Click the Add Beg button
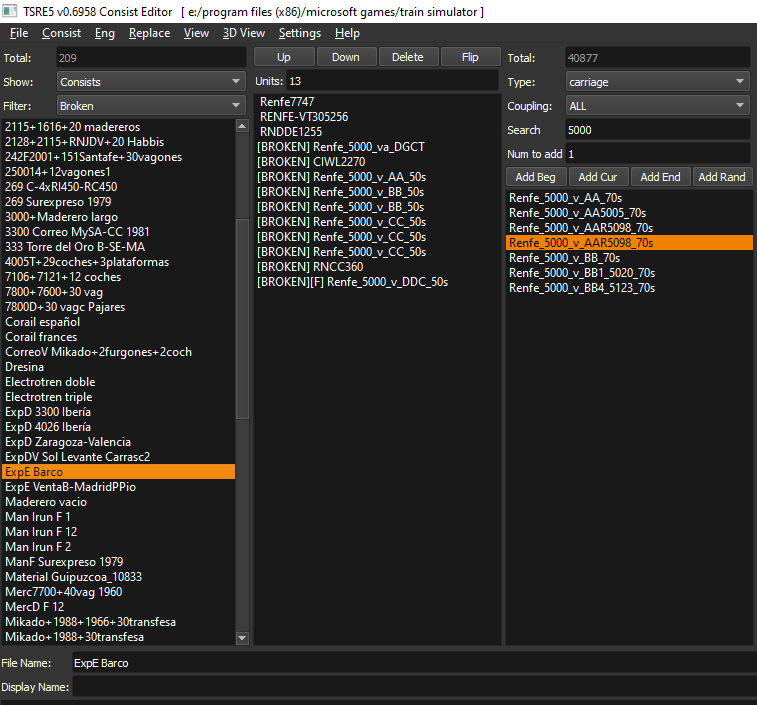This screenshot has height=705, width=757. tap(535, 177)
